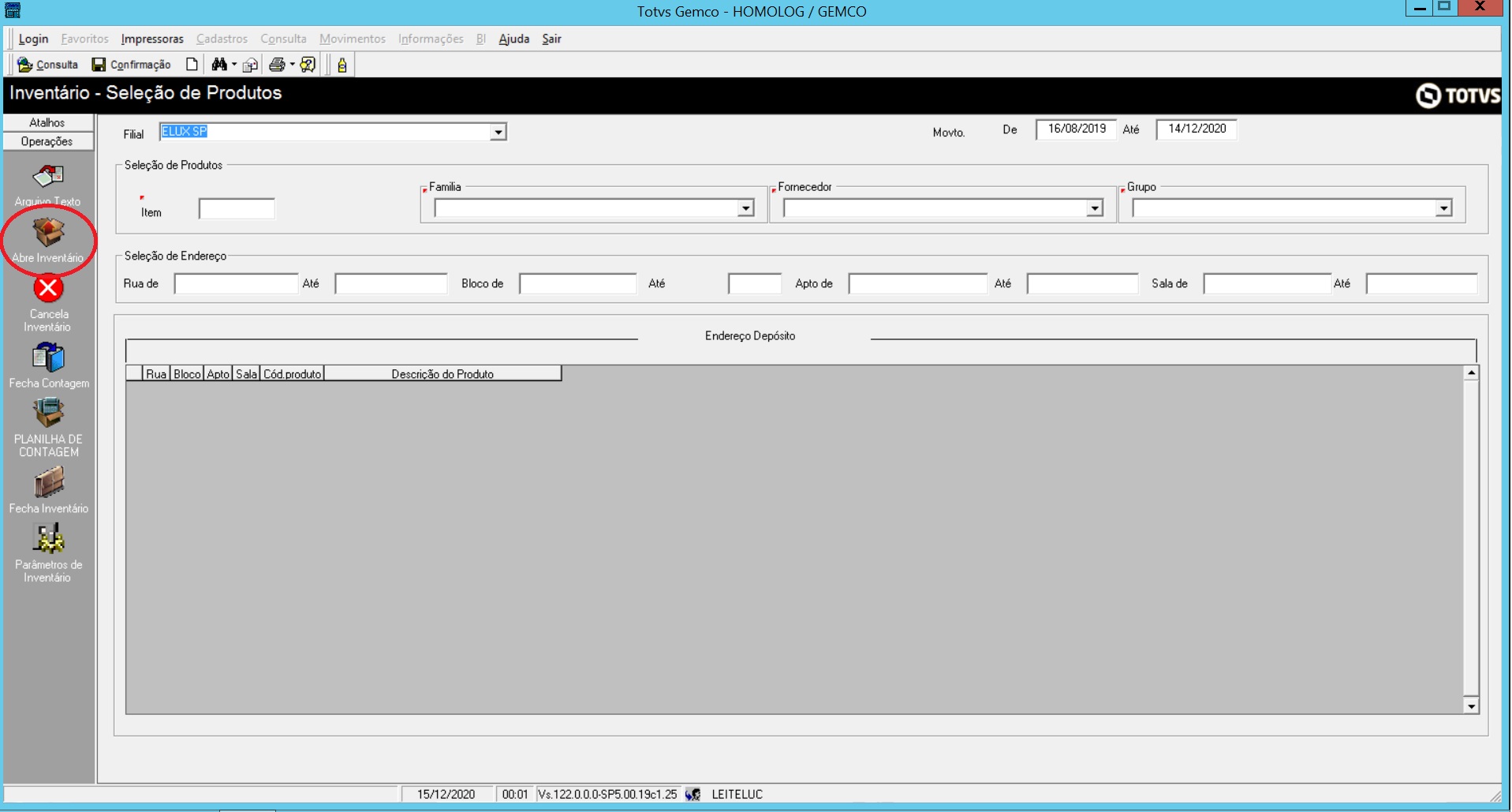This screenshot has height=812, width=1512.
Task: Click the Movto. De date field
Action: [x=1077, y=129]
